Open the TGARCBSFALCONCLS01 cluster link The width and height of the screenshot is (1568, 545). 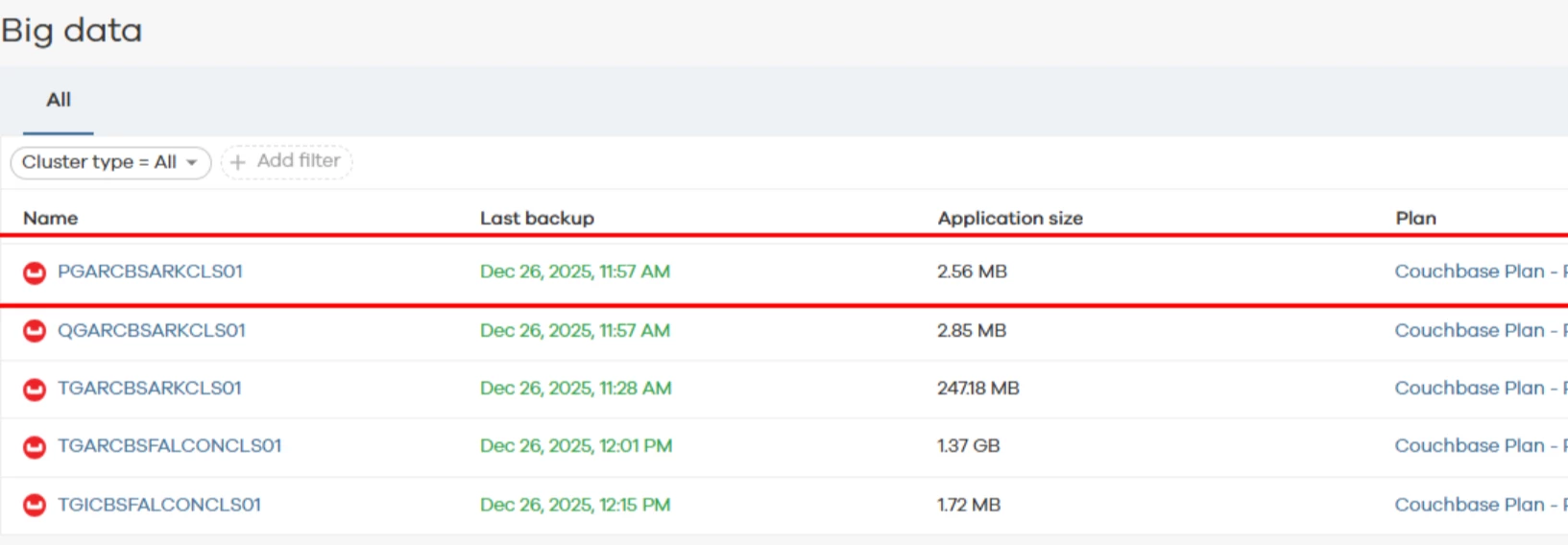coord(169,445)
